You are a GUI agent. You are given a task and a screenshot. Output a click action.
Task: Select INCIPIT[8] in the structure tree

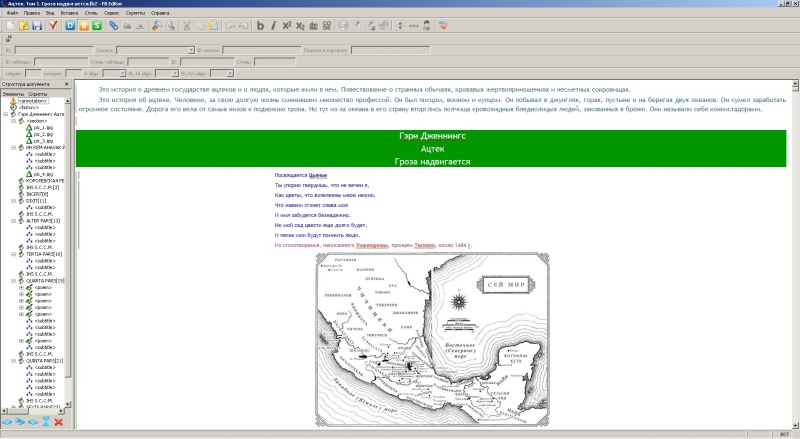[37, 194]
